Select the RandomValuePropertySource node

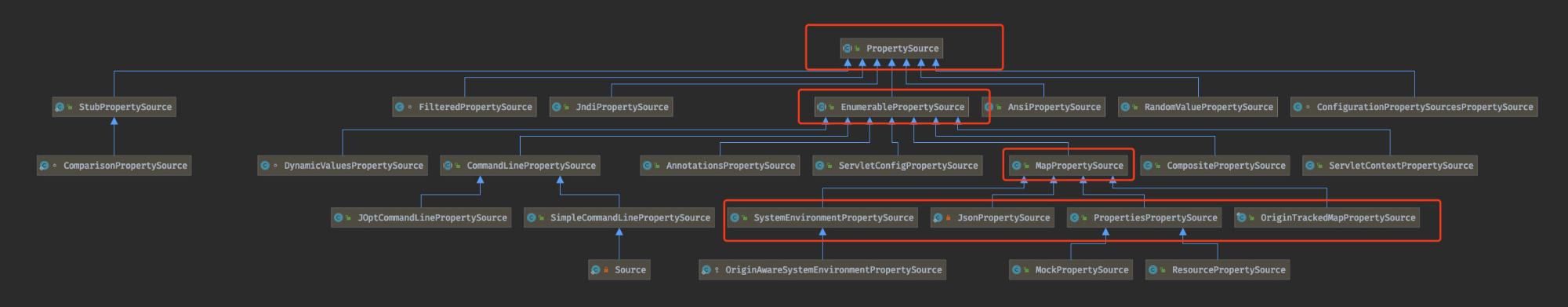point(1198,108)
